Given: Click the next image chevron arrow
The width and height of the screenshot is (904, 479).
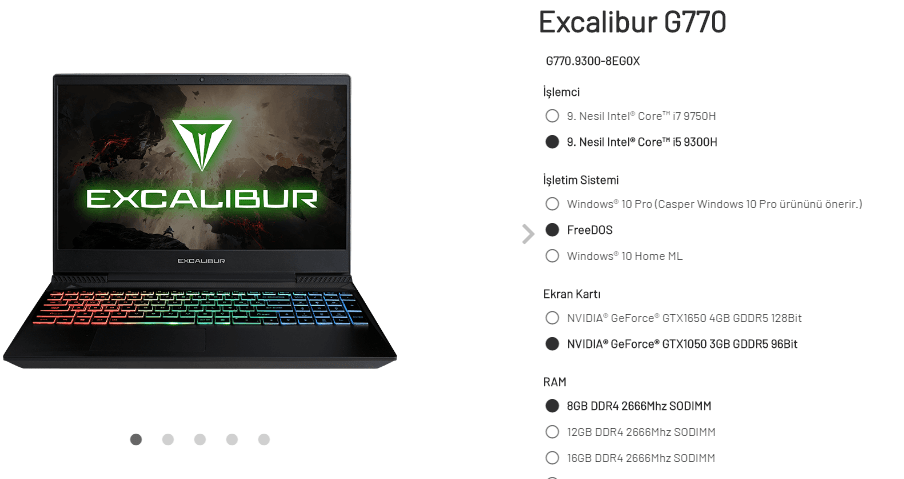Looking at the screenshot, I should (x=528, y=234).
